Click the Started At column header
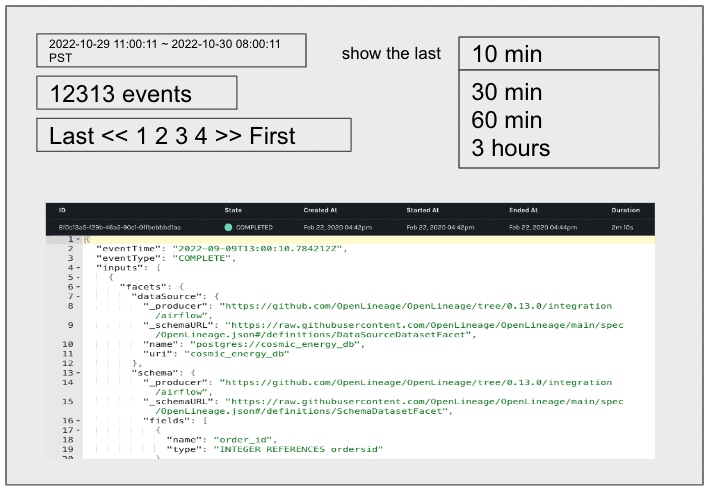The width and height of the screenshot is (708, 490). click(x=423, y=210)
